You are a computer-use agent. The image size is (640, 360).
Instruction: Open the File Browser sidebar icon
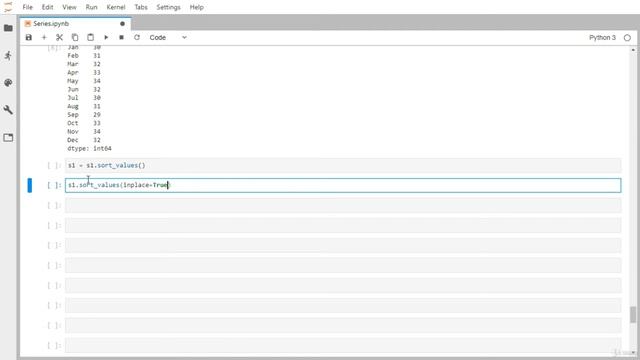[x=8, y=28]
